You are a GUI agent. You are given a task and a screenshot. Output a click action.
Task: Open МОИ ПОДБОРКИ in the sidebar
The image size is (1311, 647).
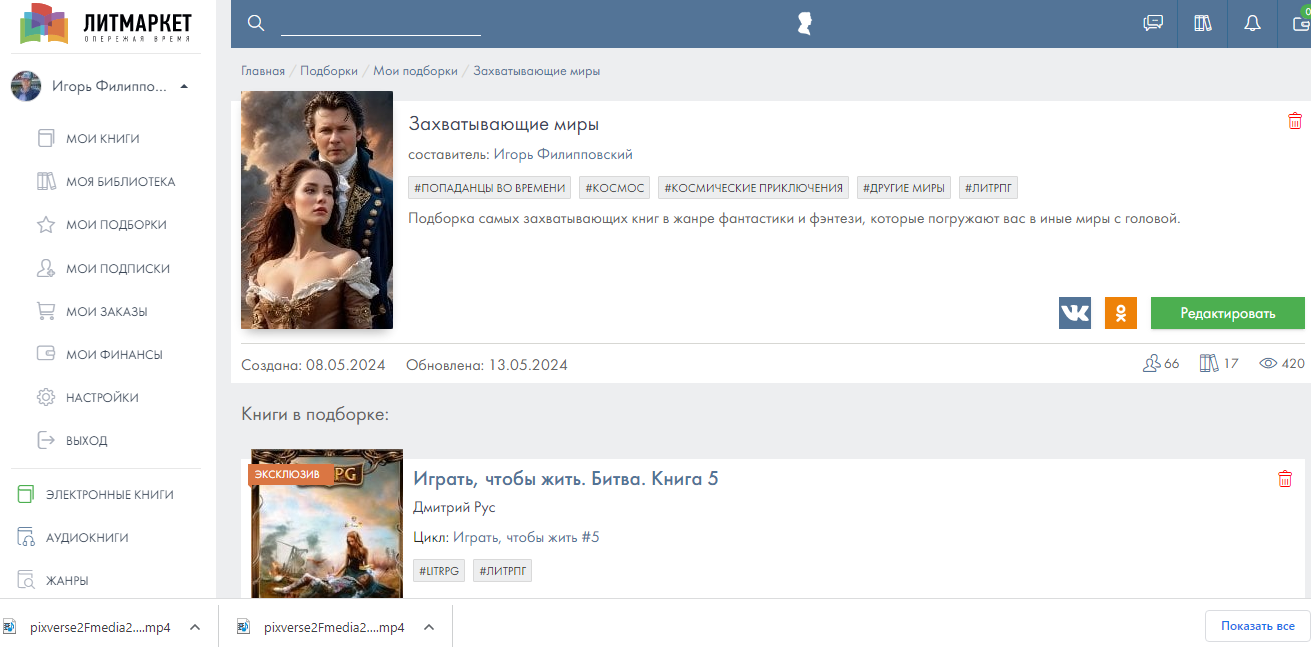pyautogui.click(x=116, y=225)
